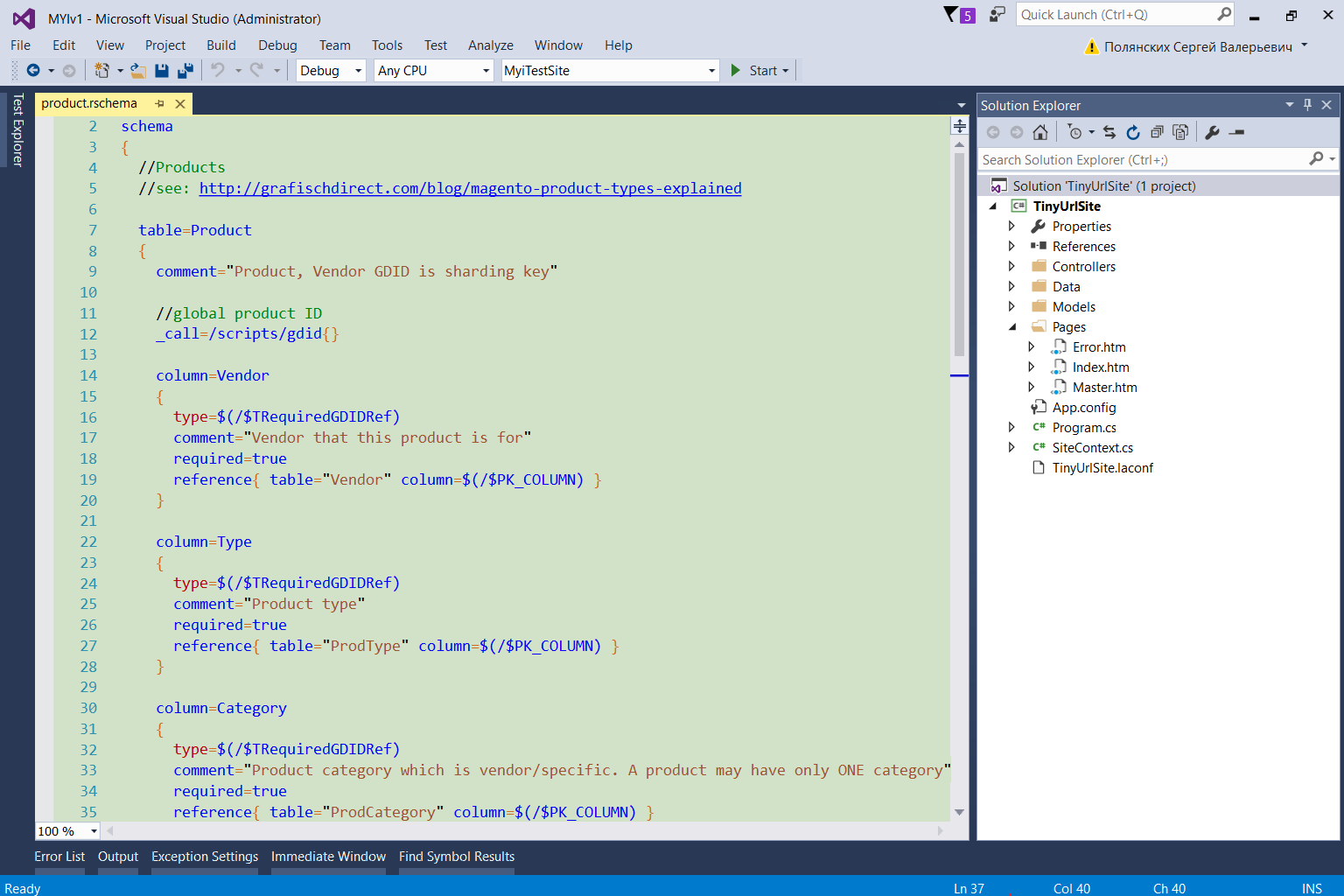This screenshot has width=1344, height=896.
Task: Select Program.cs in Solution Explorer
Action: (1084, 428)
